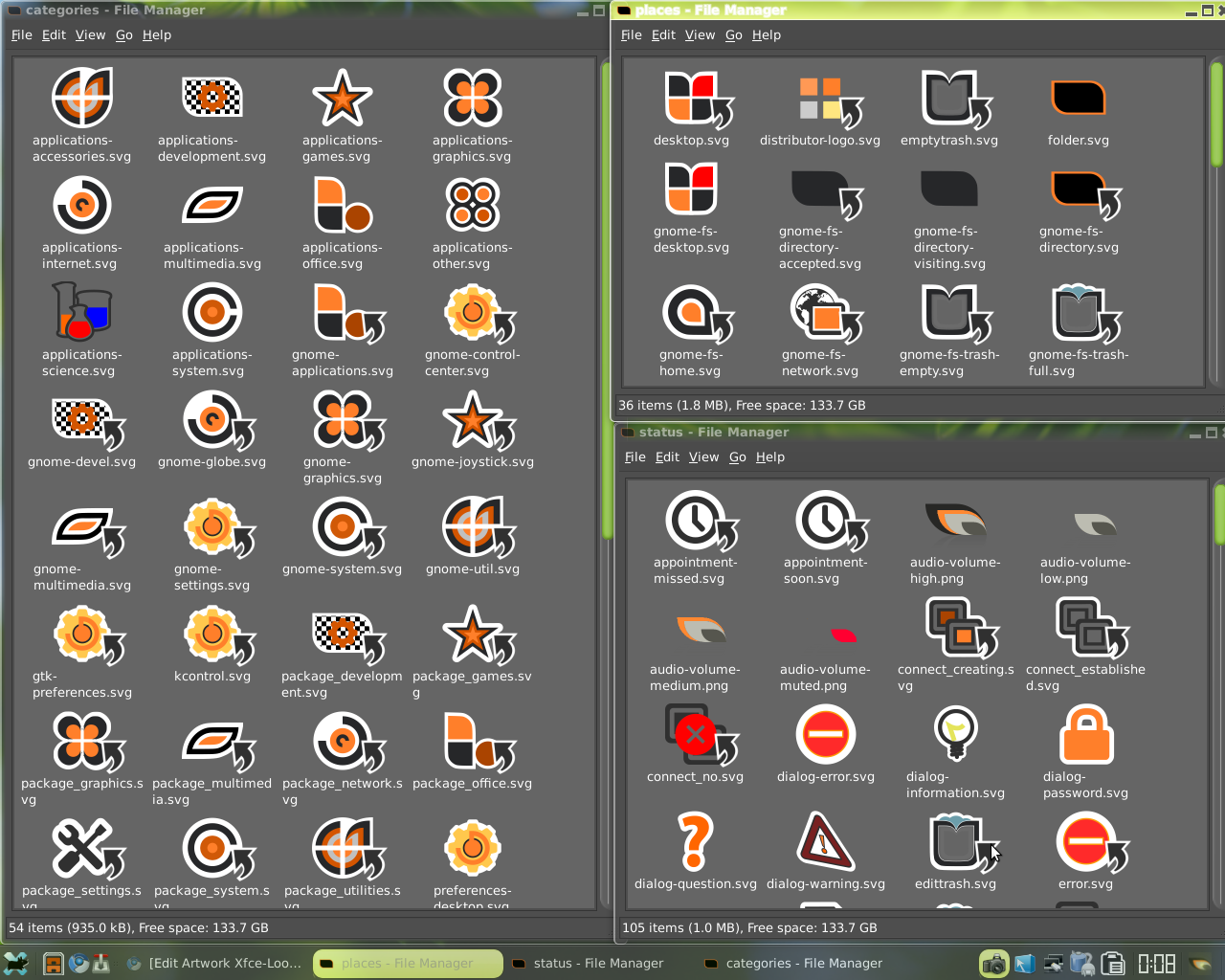
Task: Select connect_creating.svg icon
Action: 963,628
